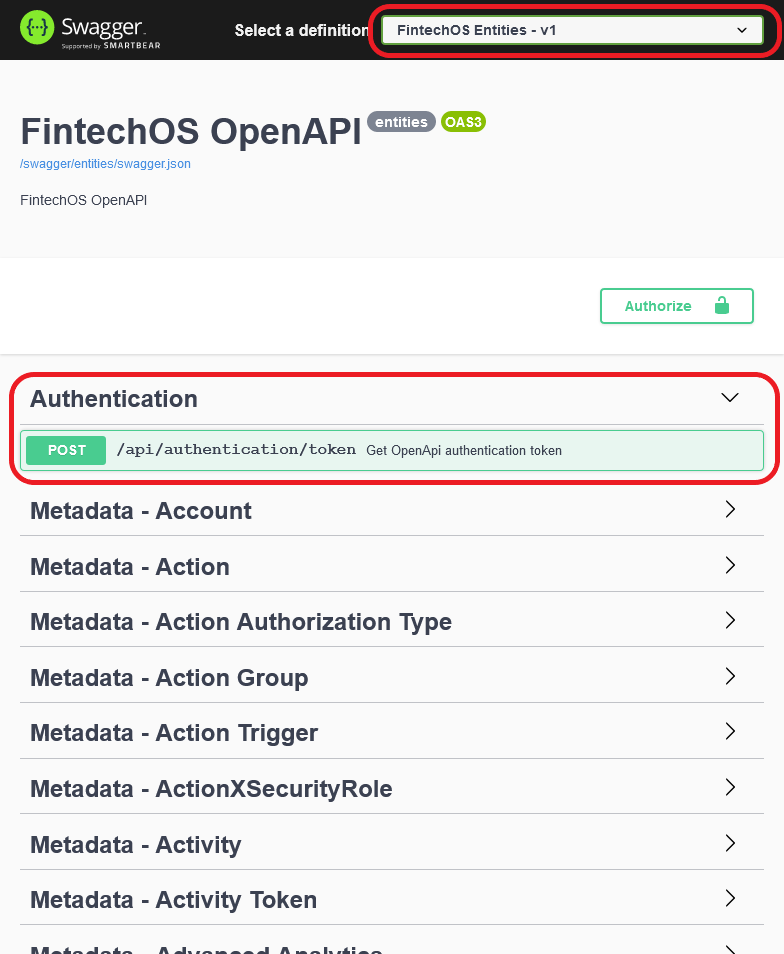Click the green OAS3 badge
Viewport: 784px width, 954px height.
463,122
